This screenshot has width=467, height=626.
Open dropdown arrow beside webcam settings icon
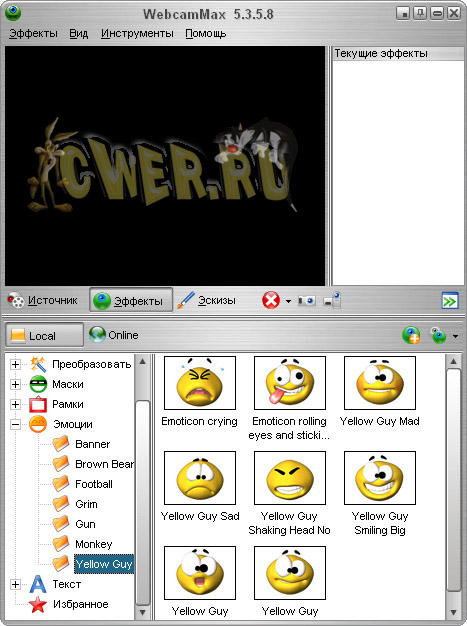(x=455, y=336)
